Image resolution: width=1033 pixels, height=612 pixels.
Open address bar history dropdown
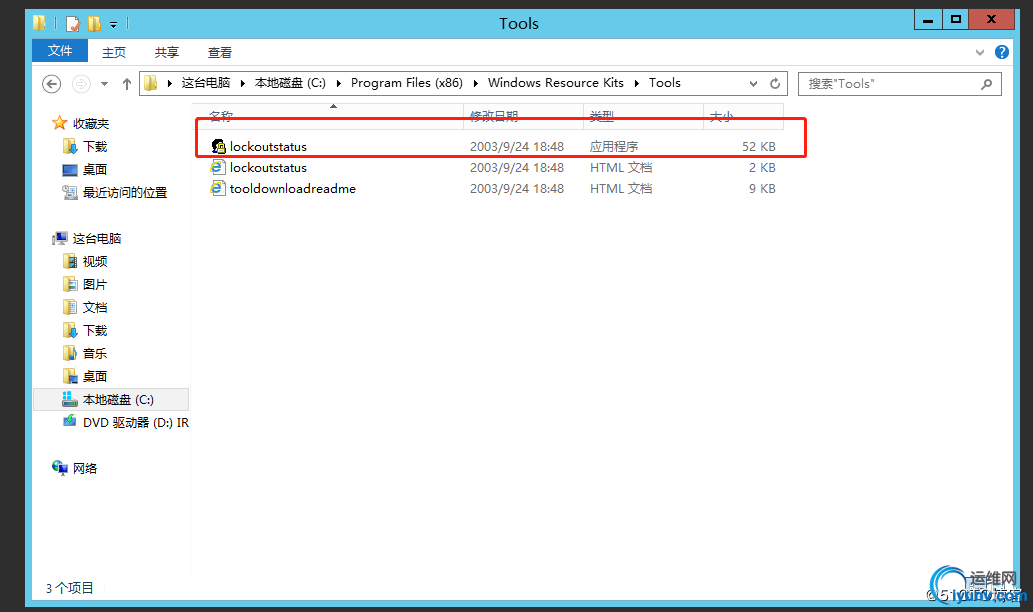(x=753, y=84)
